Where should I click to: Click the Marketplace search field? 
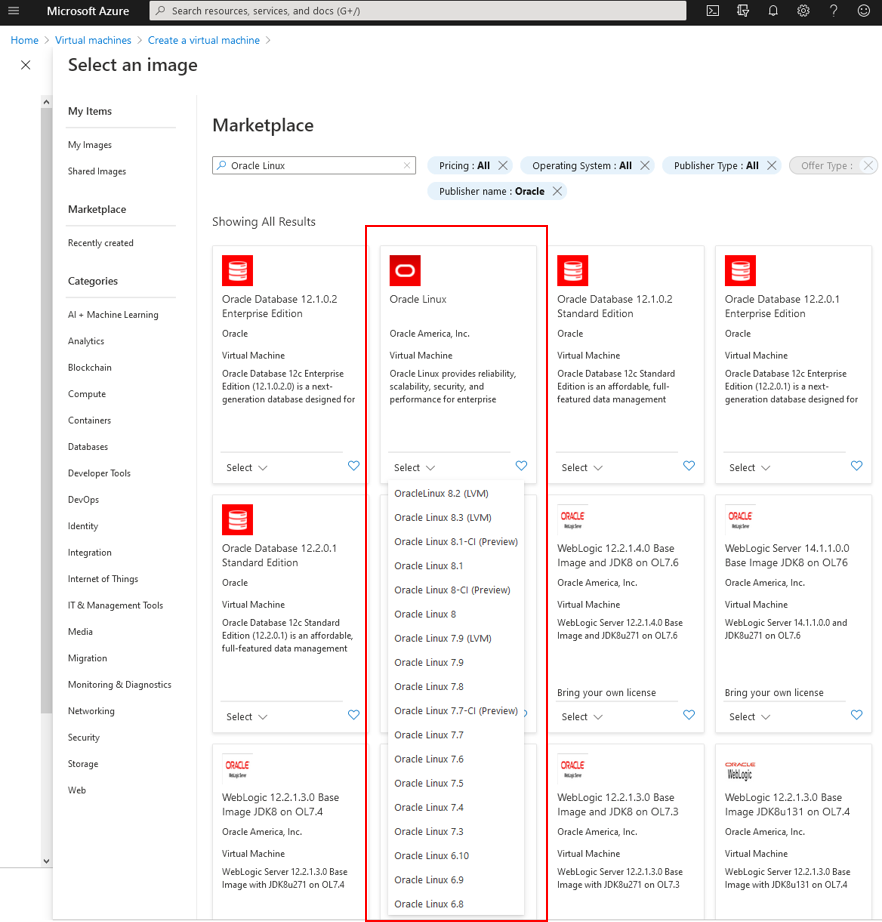tap(314, 165)
